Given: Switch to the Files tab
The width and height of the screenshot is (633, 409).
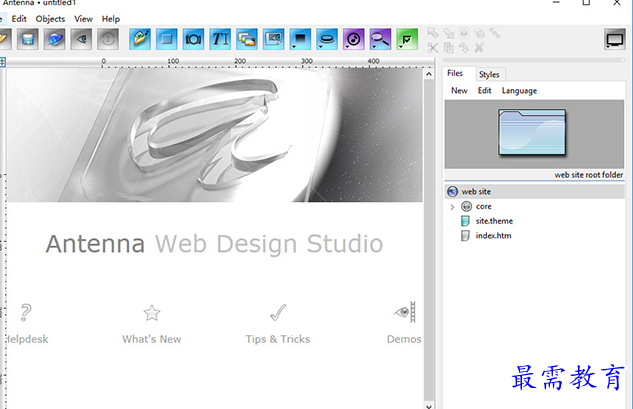Looking at the screenshot, I should [455, 73].
